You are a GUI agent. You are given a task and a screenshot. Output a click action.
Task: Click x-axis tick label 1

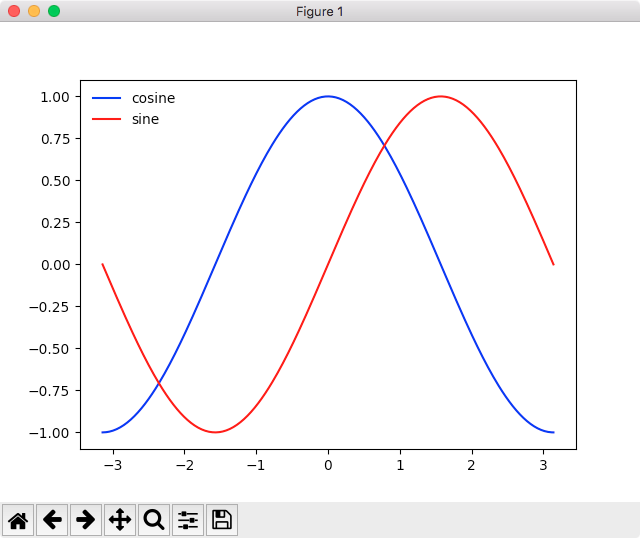click(400, 465)
